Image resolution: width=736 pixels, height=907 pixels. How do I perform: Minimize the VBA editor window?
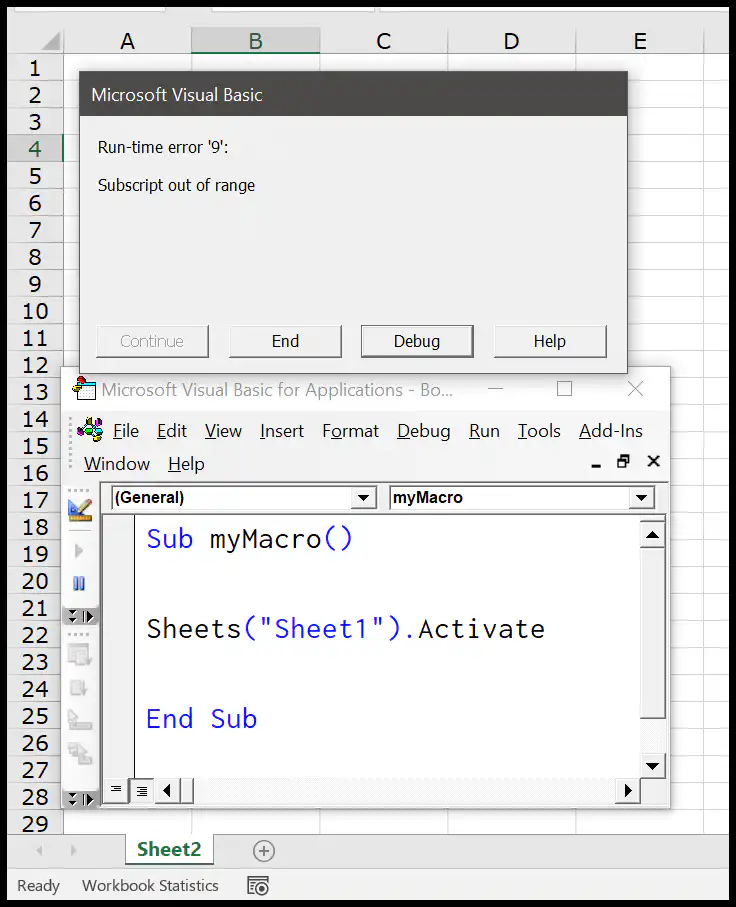[495, 389]
